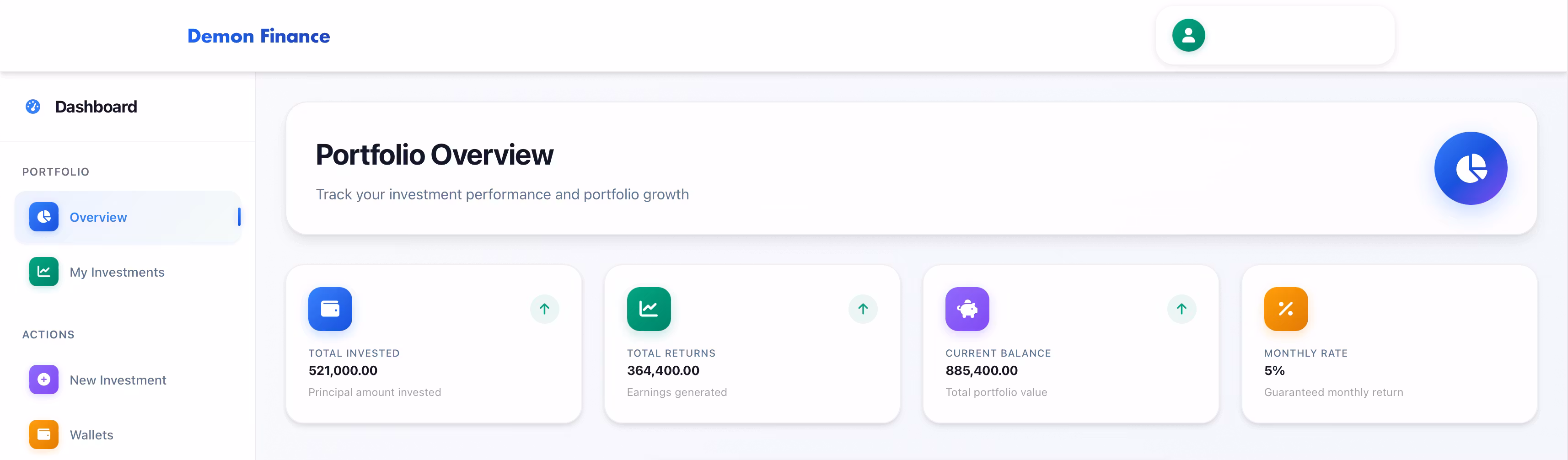The image size is (1568, 460).
Task: Click the upward arrow on Total Invested card
Action: (545, 309)
